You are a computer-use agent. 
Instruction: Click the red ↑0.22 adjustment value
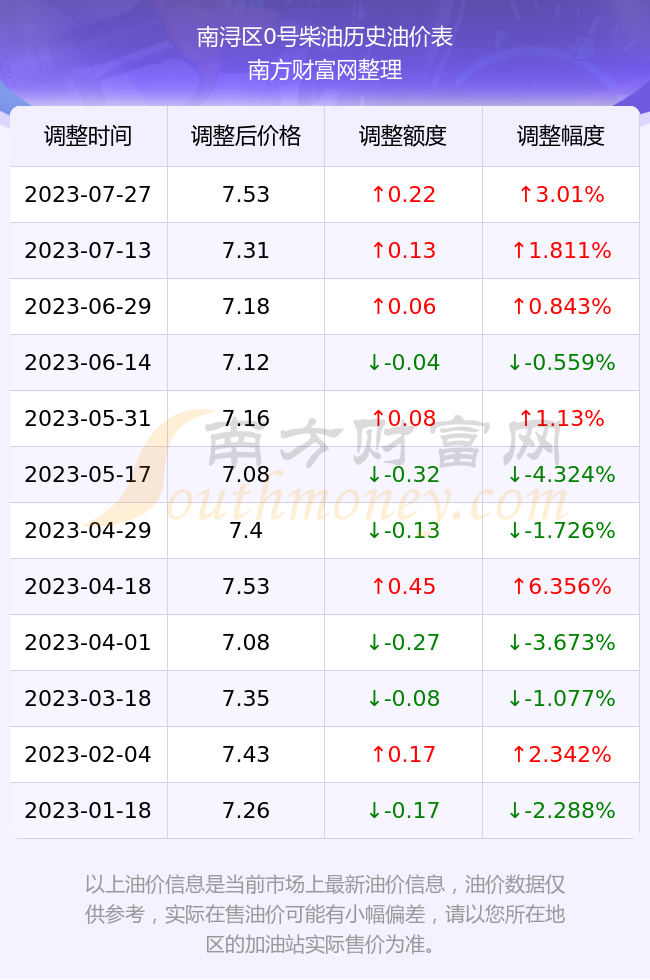coord(403,194)
